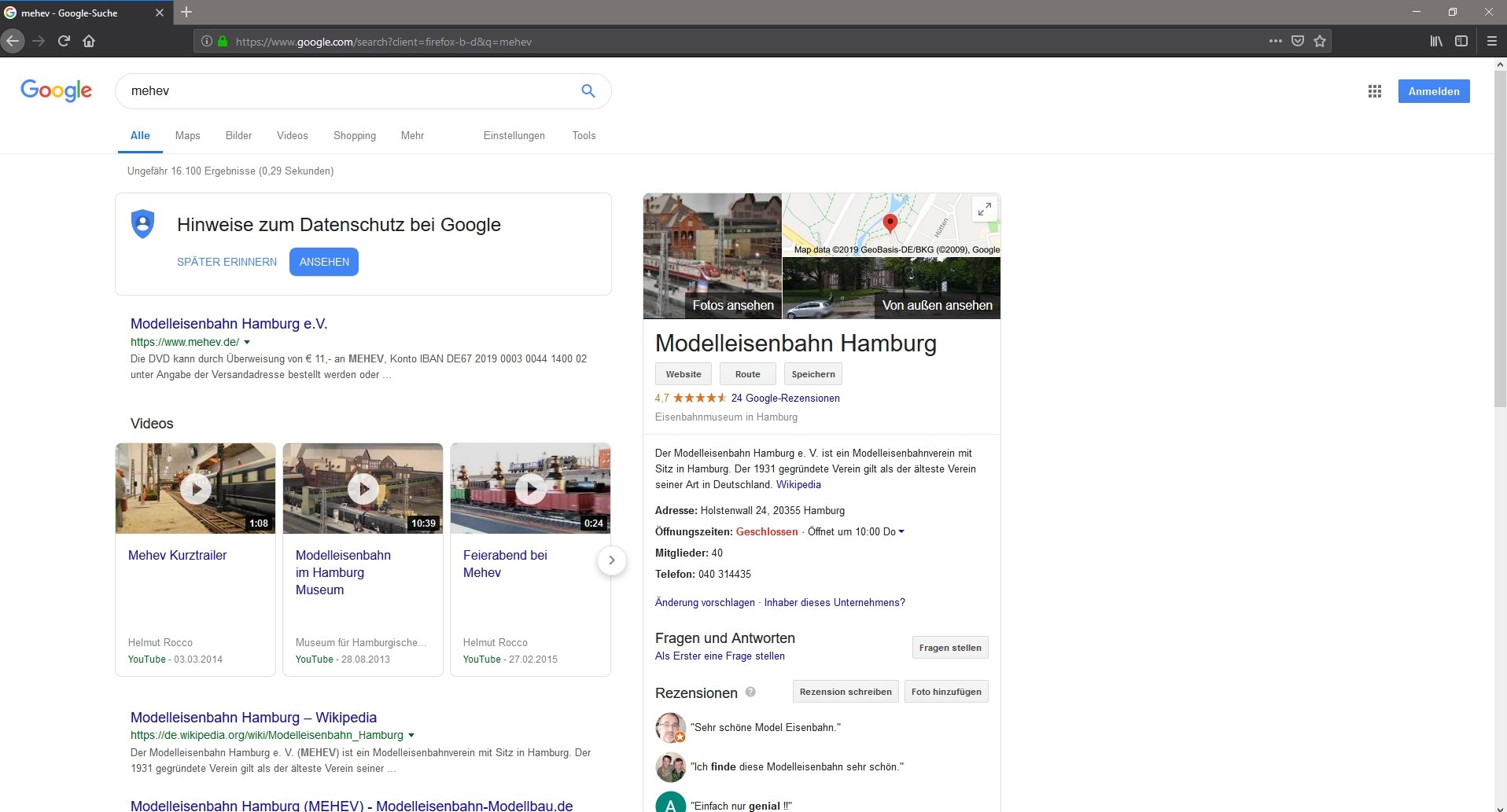Expand the opening hours dropdown arrow

tap(901, 532)
